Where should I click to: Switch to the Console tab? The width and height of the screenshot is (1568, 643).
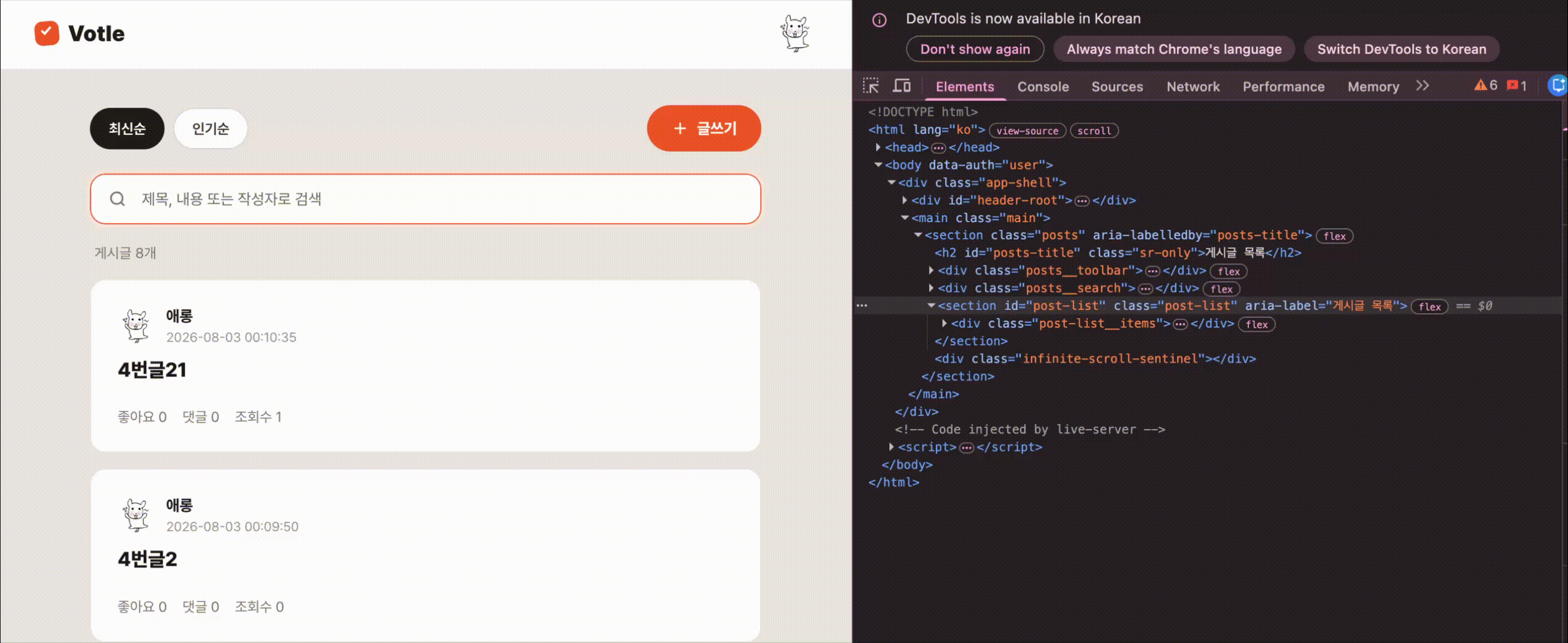pos(1043,86)
